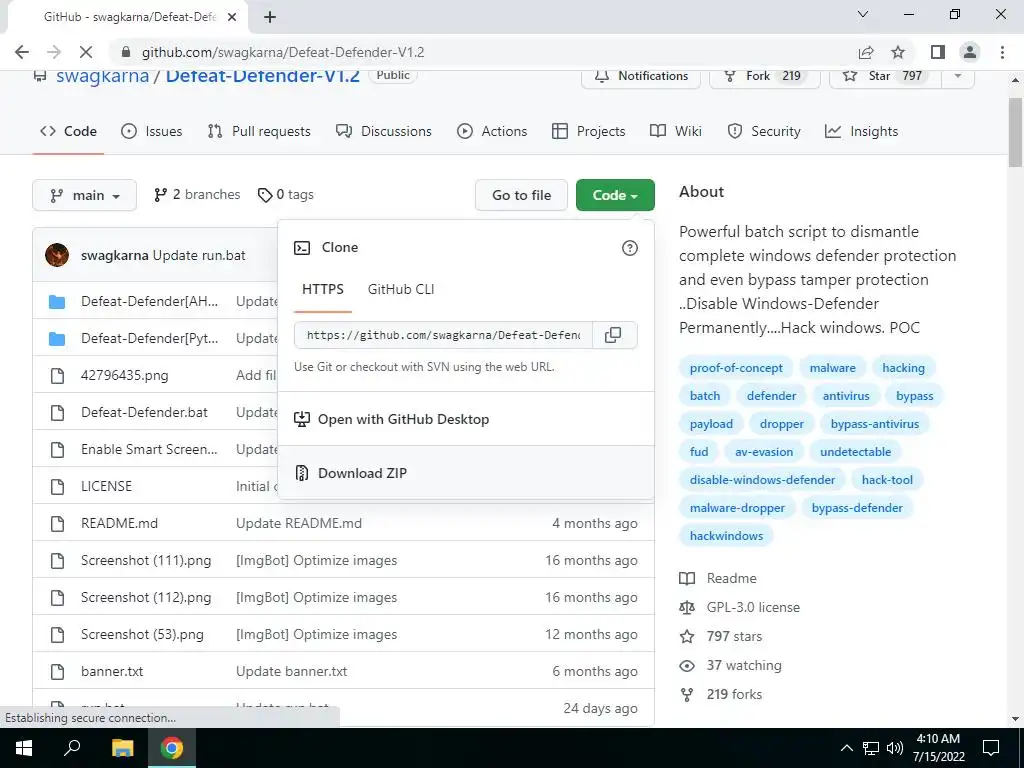Click the bypass-antivirus topic tag
The image size is (1024, 768).
point(874,424)
